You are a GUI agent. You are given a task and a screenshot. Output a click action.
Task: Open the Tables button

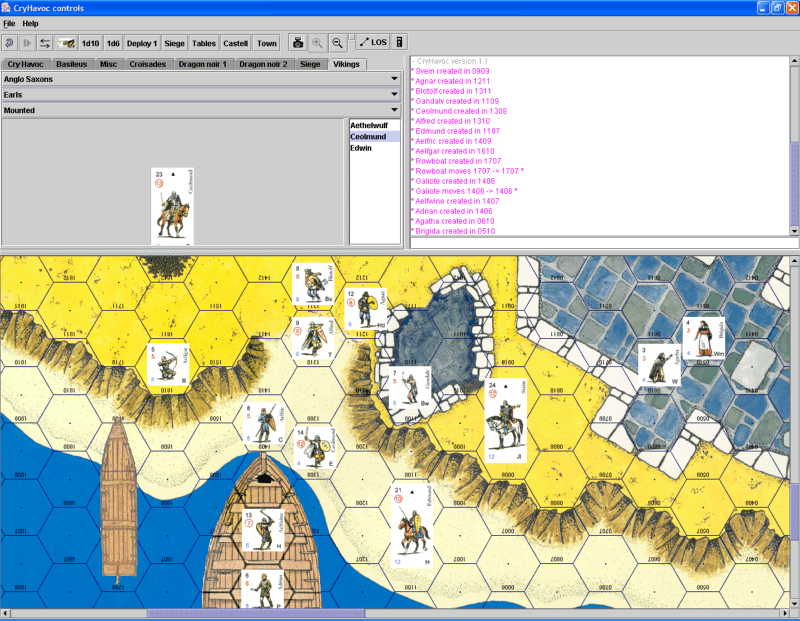[204, 43]
